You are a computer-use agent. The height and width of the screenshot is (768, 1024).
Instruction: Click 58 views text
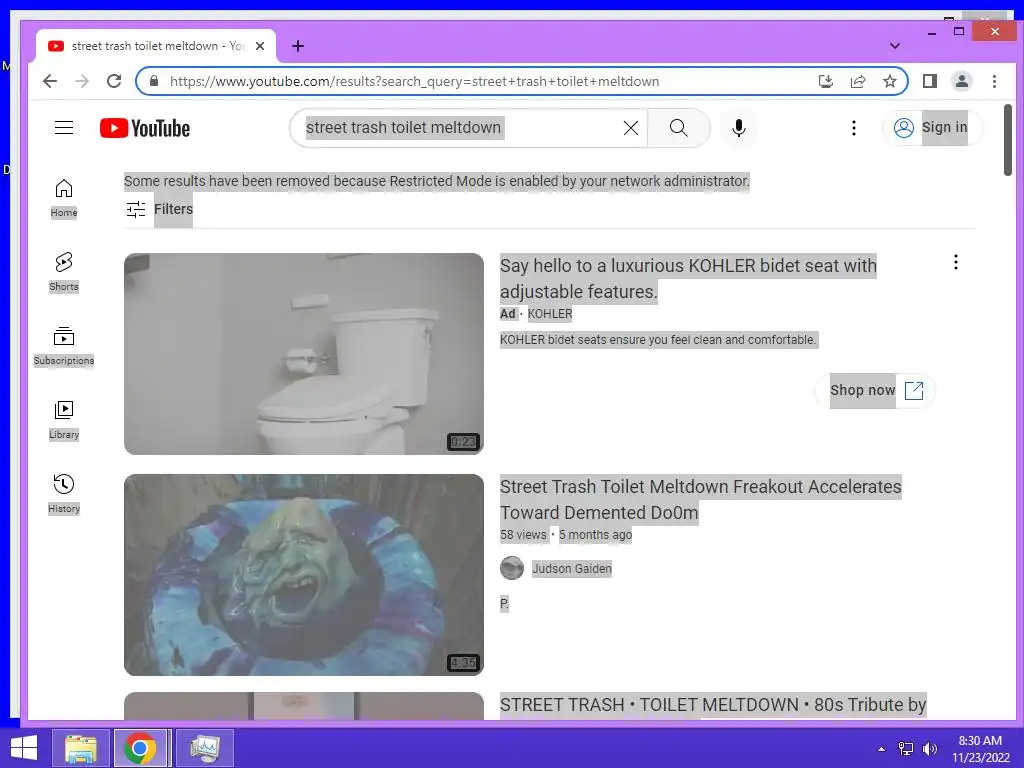pos(523,535)
